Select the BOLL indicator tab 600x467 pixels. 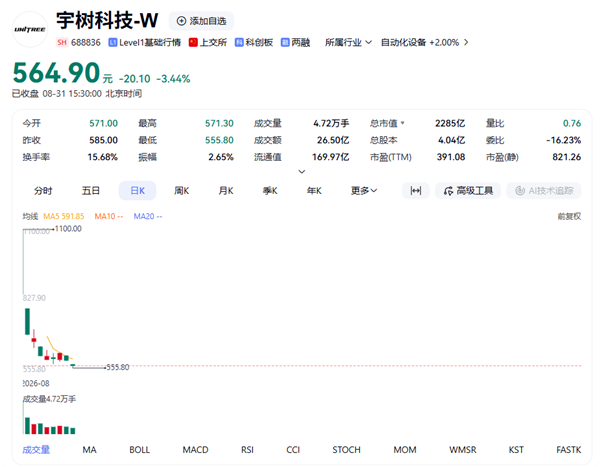(x=140, y=450)
